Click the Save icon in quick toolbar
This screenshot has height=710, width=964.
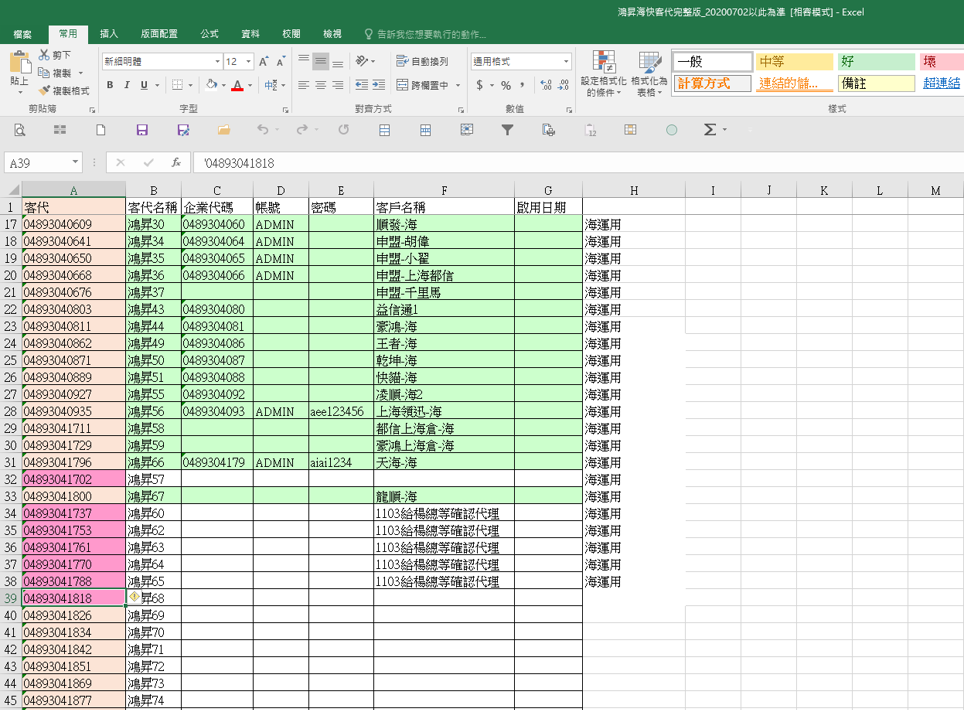142,130
